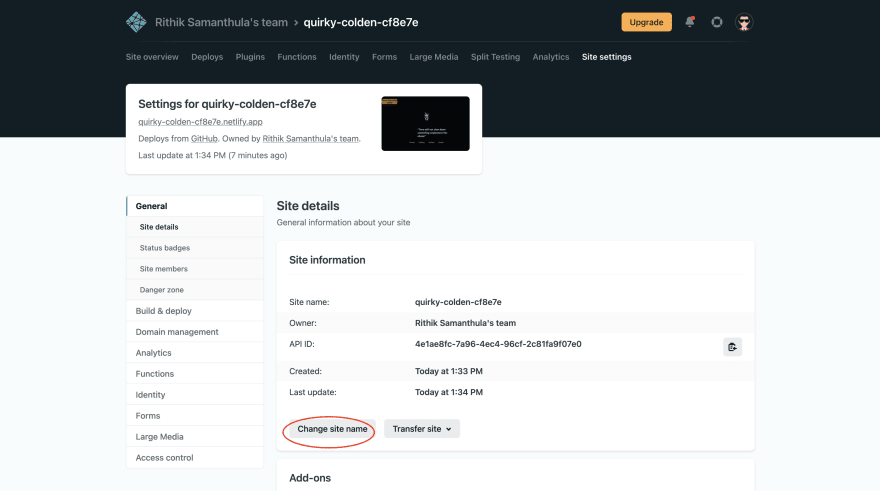Image resolution: width=880 pixels, height=491 pixels.
Task: Go to Danger zone in the sidebar
Action: [195, 290]
